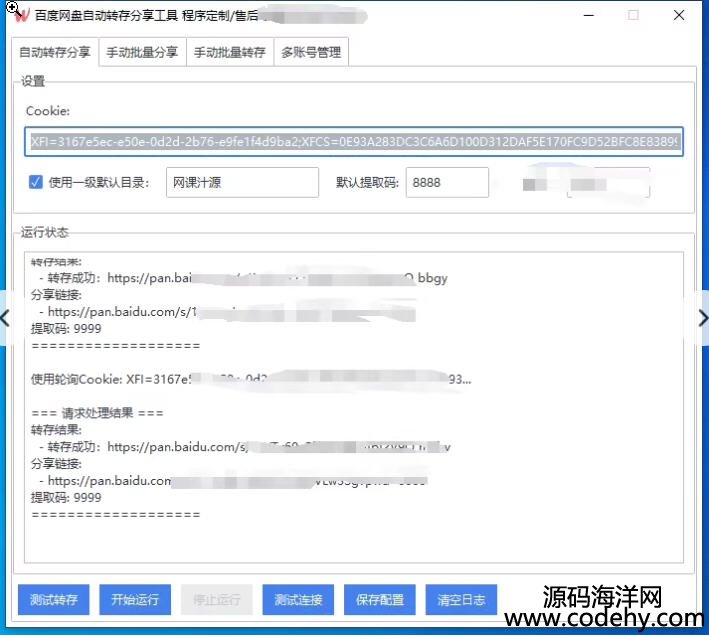709x638 pixels.
Task: Run 测试连接 to test the connection
Action: (x=298, y=600)
